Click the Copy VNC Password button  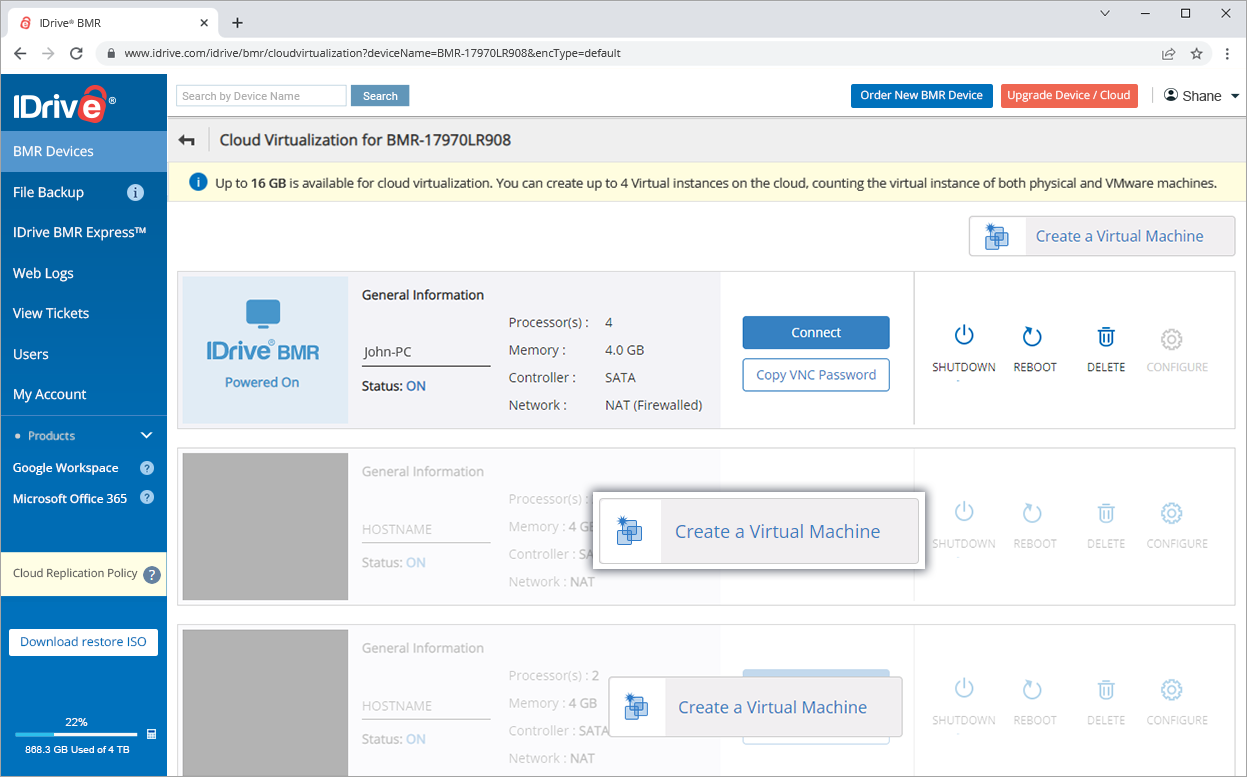click(x=815, y=375)
